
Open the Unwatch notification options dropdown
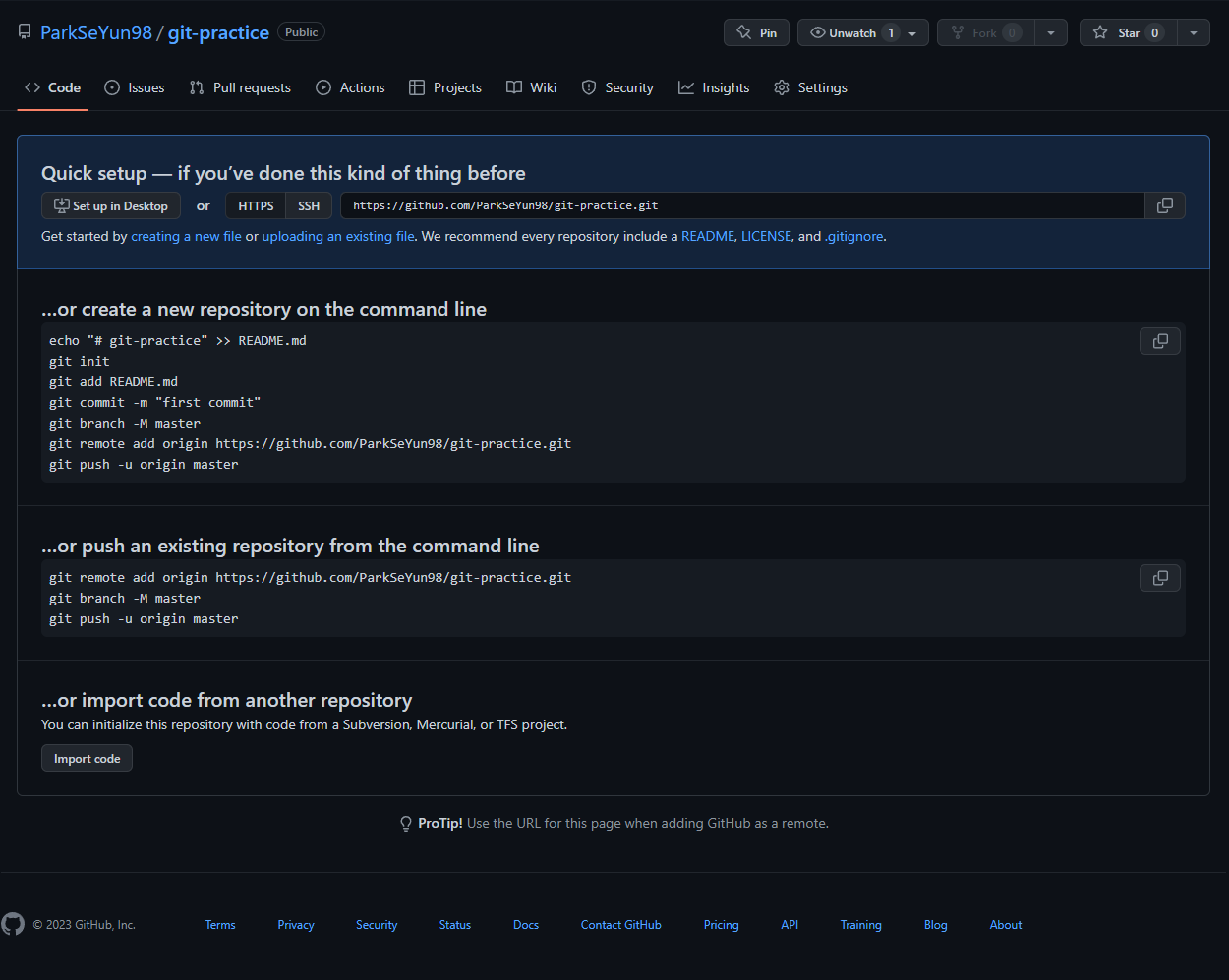point(913,32)
